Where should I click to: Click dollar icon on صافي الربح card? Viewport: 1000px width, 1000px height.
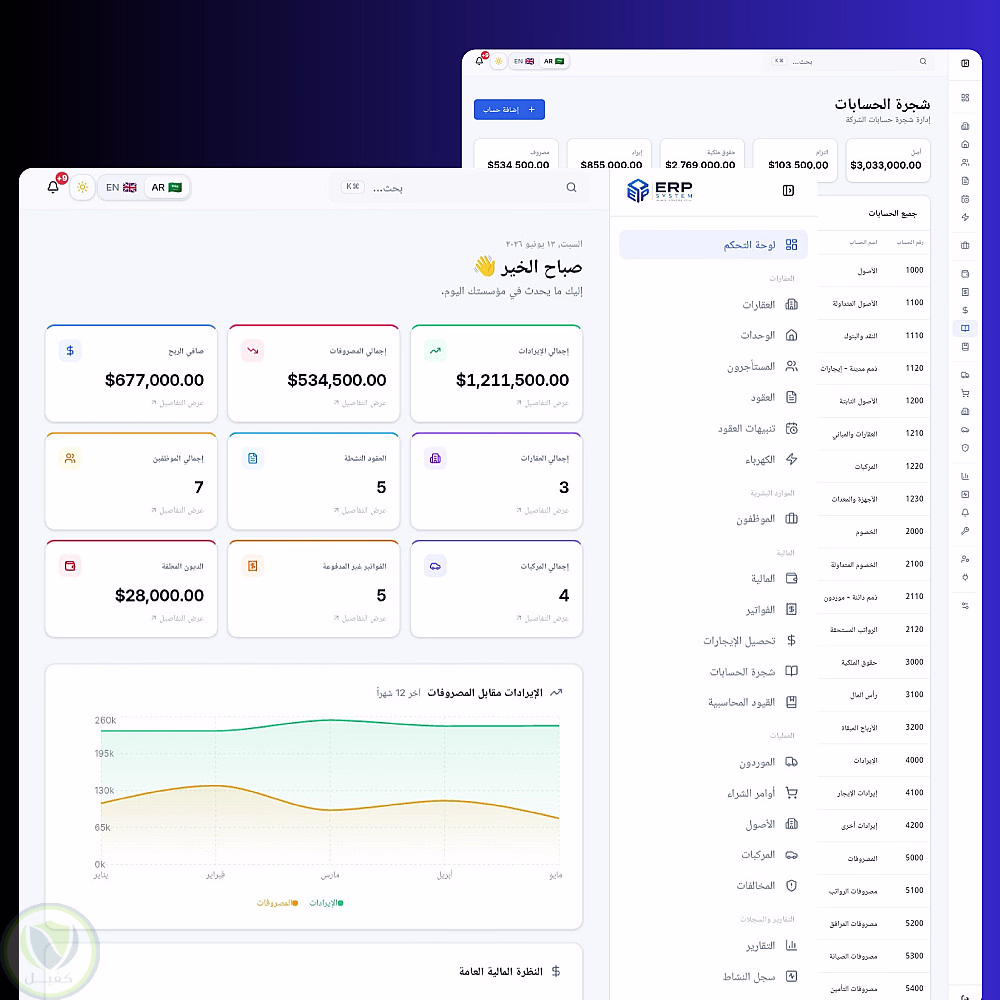point(70,351)
